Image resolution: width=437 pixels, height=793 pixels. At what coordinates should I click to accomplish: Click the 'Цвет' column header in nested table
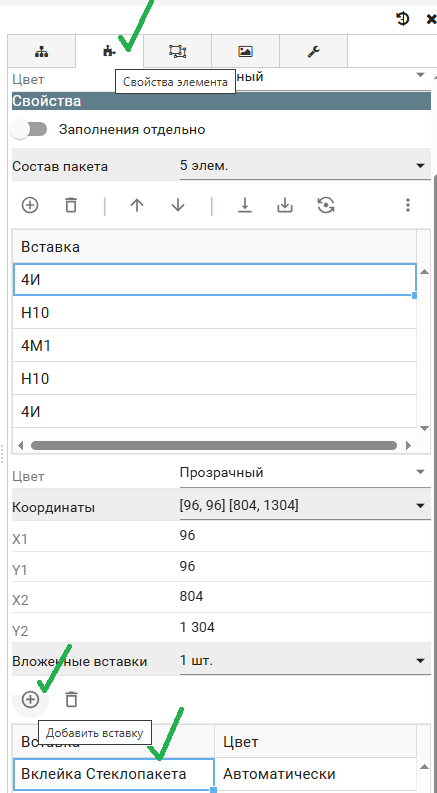click(316, 741)
